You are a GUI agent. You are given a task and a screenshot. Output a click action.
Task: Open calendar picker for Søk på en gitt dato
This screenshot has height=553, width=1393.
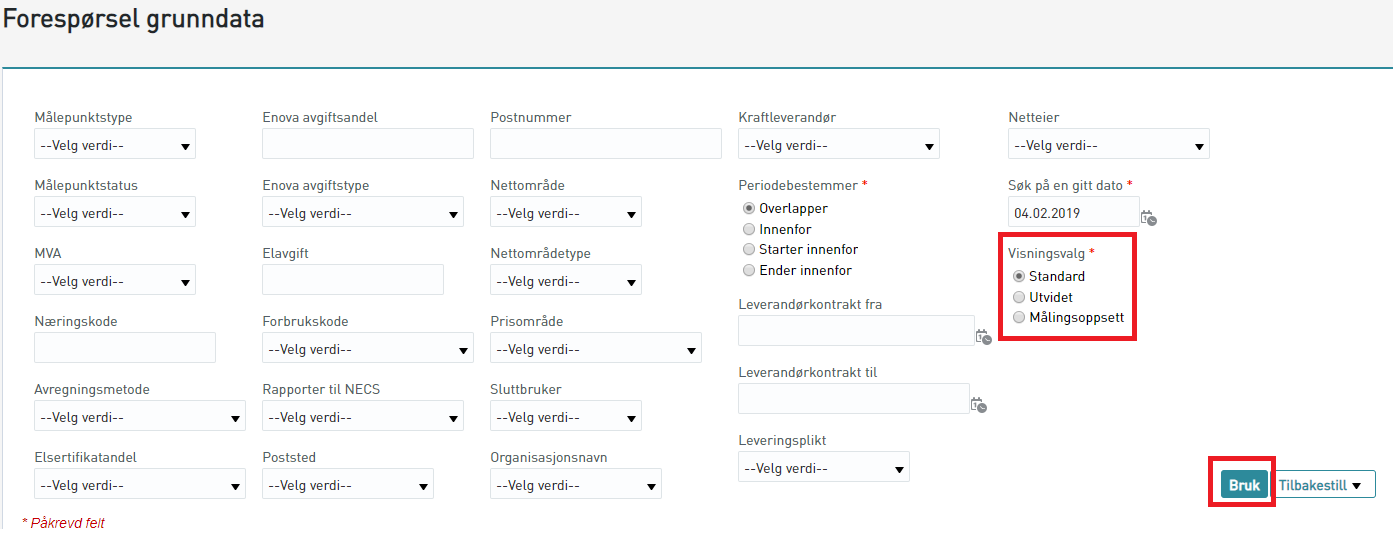point(1149,217)
